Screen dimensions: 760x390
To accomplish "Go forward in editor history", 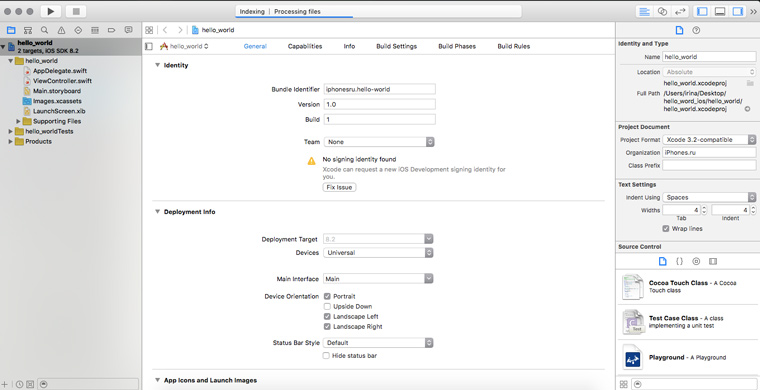I will point(180,30).
